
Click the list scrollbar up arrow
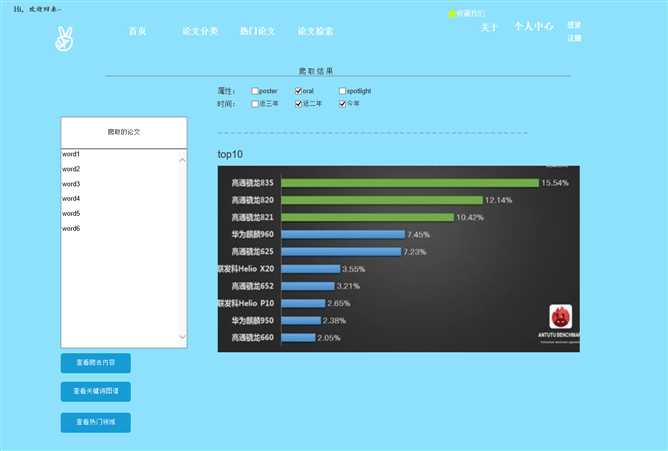click(182, 161)
